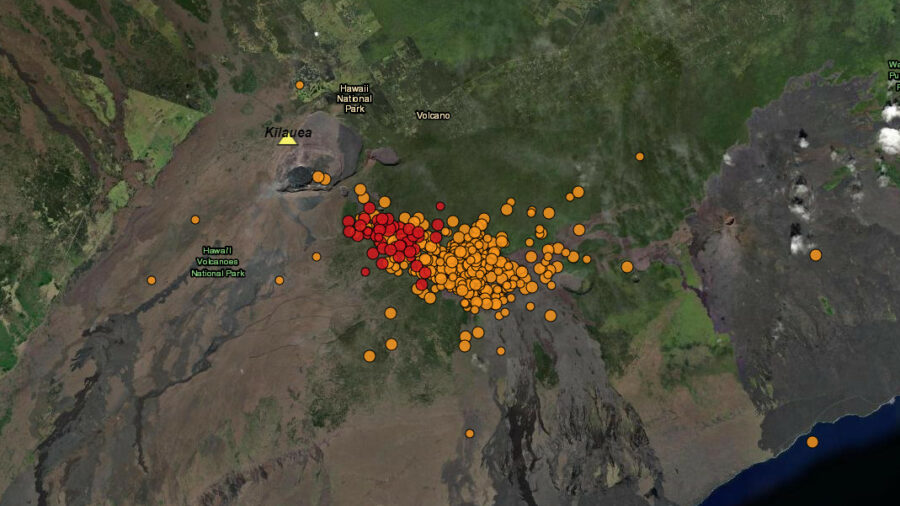
Task: Click the Kilauea text label
Action: (x=288, y=132)
